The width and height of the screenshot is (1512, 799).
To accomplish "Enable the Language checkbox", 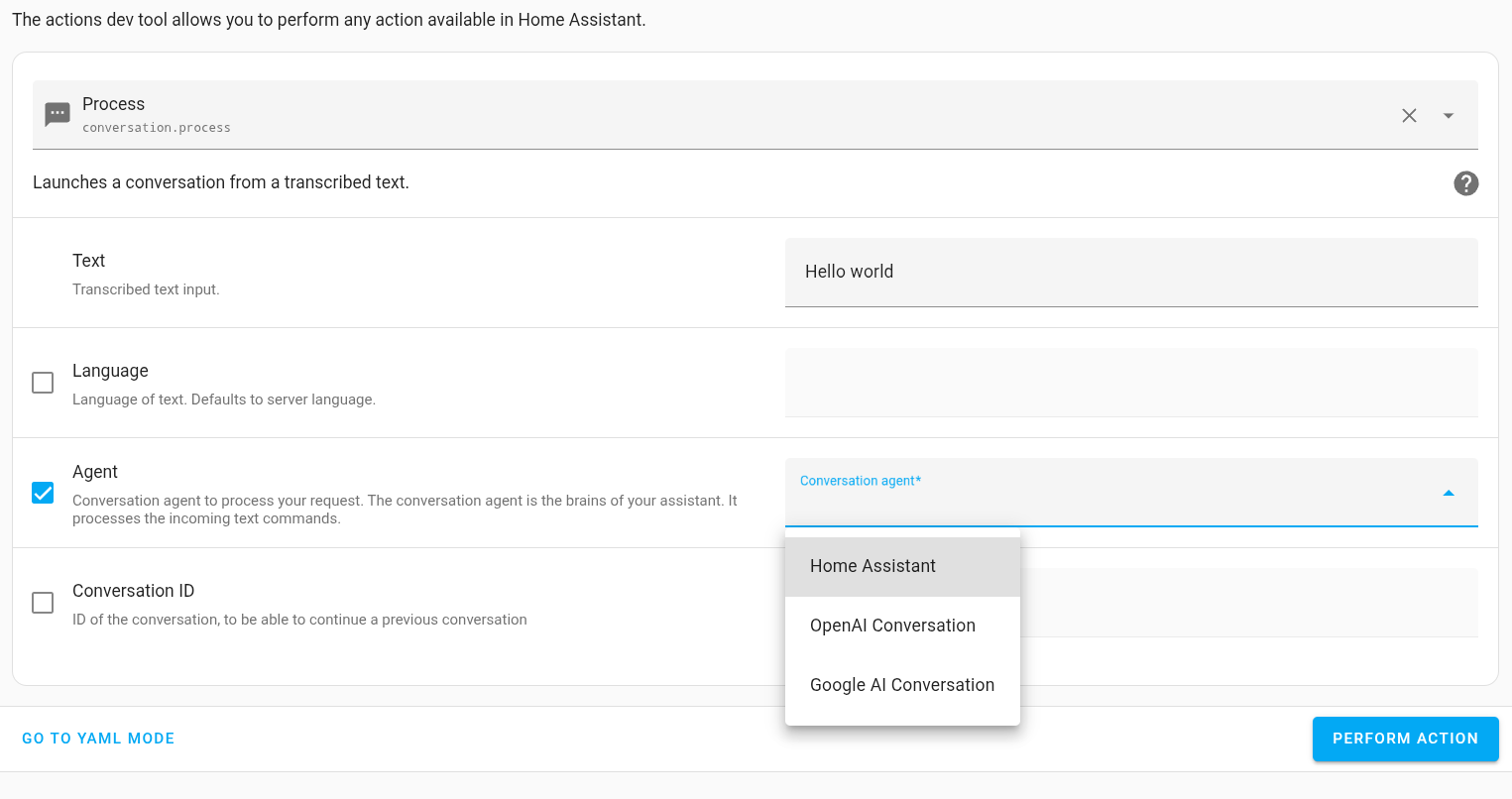I will point(43,383).
